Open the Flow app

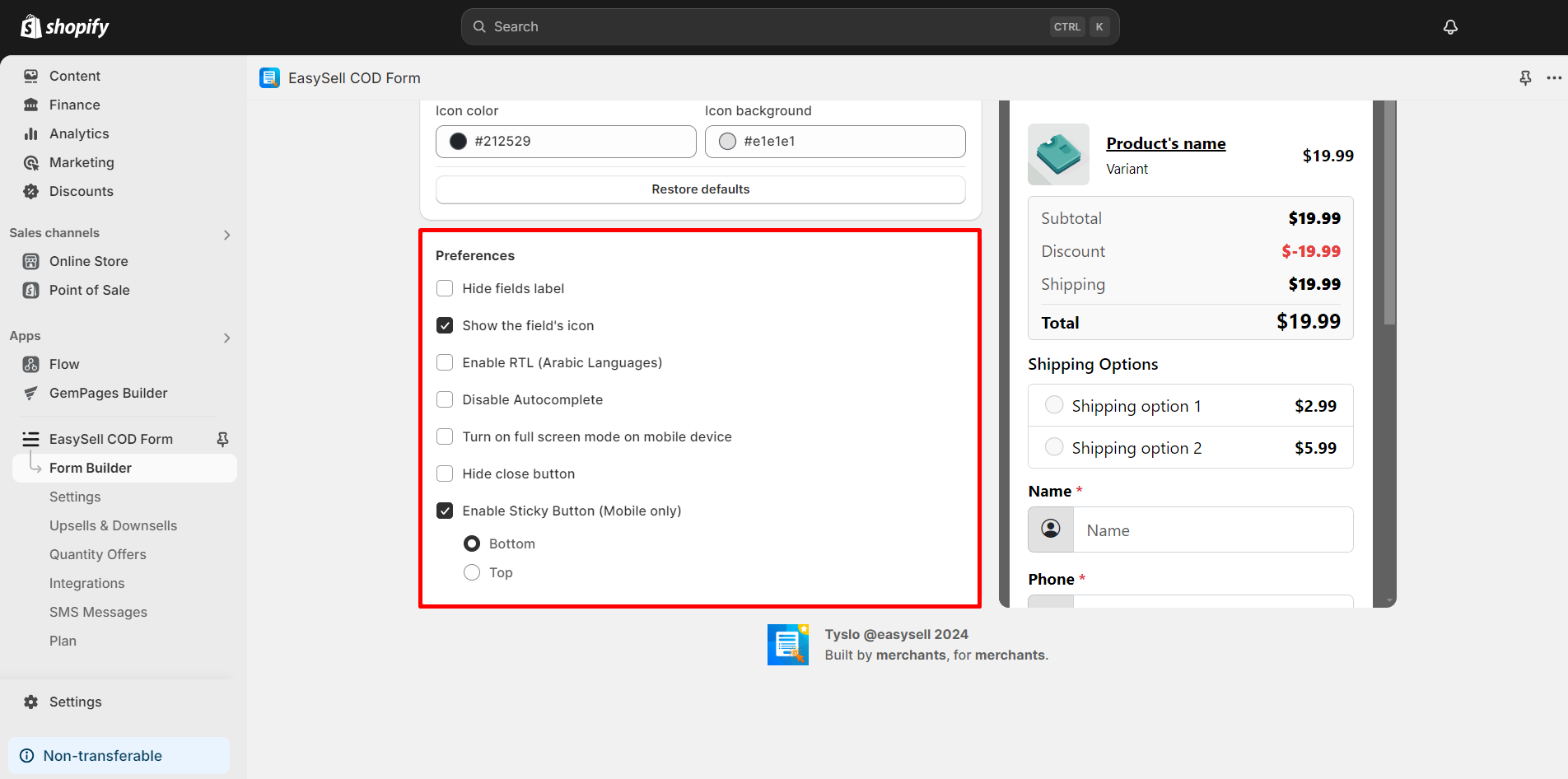click(63, 364)
